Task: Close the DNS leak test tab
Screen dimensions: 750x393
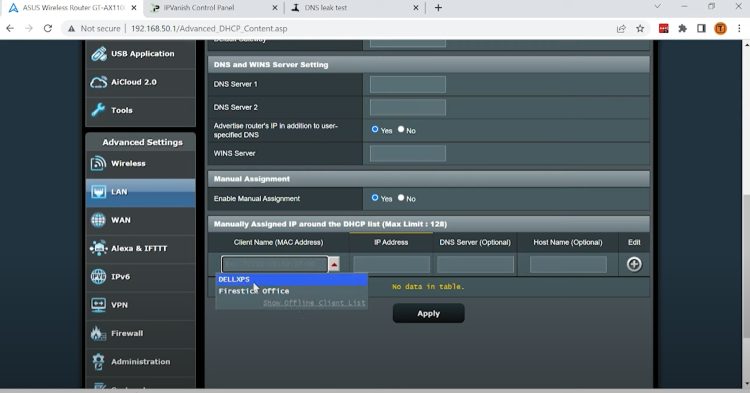Action: [x=416, y=8]
